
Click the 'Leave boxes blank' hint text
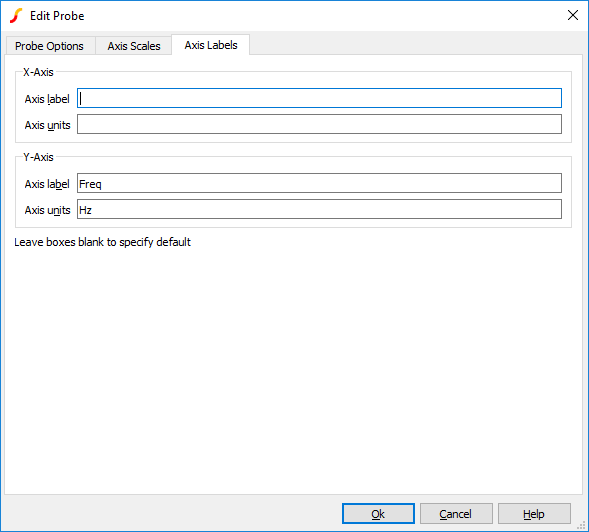coord(103,242)
